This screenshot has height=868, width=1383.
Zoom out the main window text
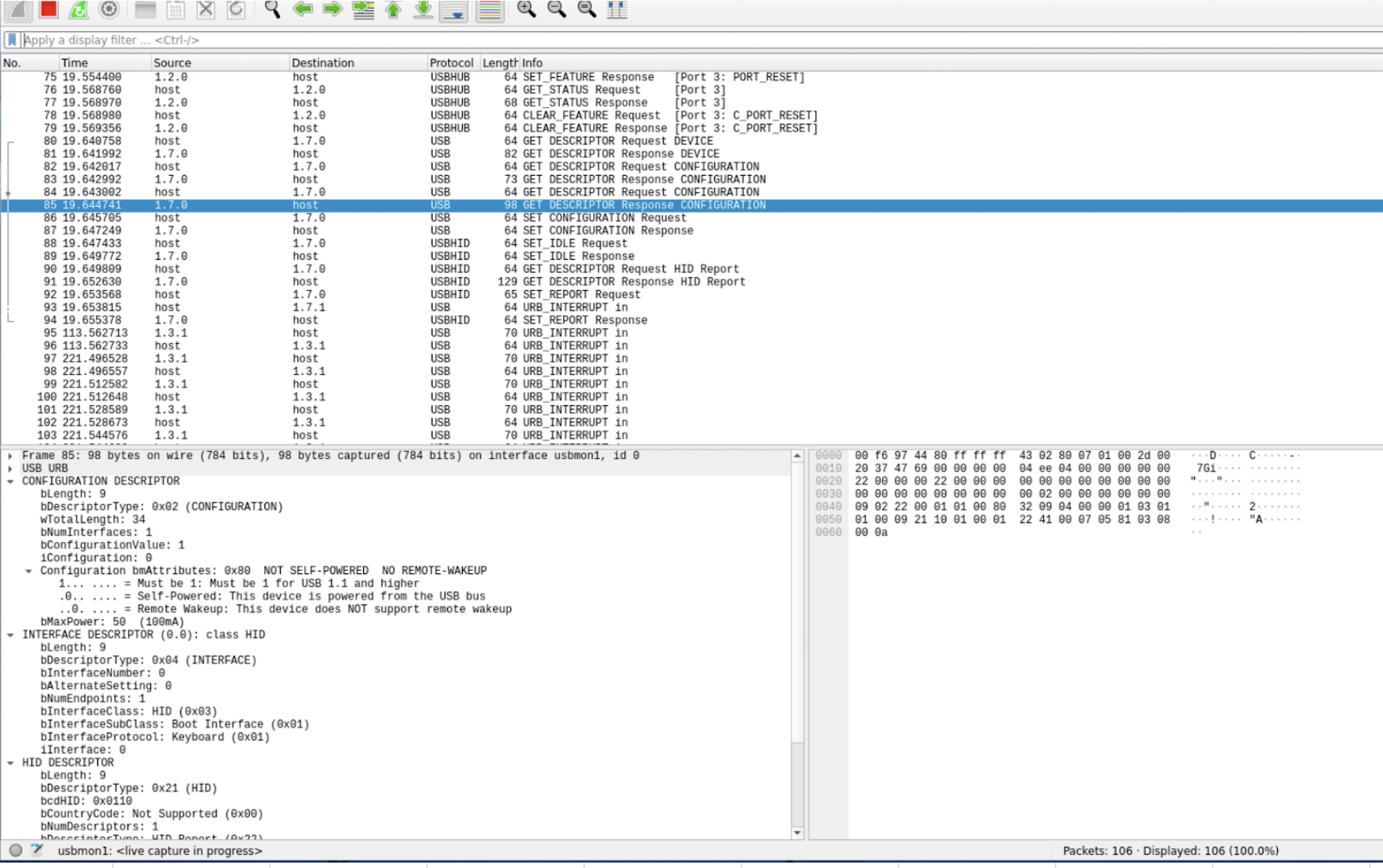pos(557,9)
